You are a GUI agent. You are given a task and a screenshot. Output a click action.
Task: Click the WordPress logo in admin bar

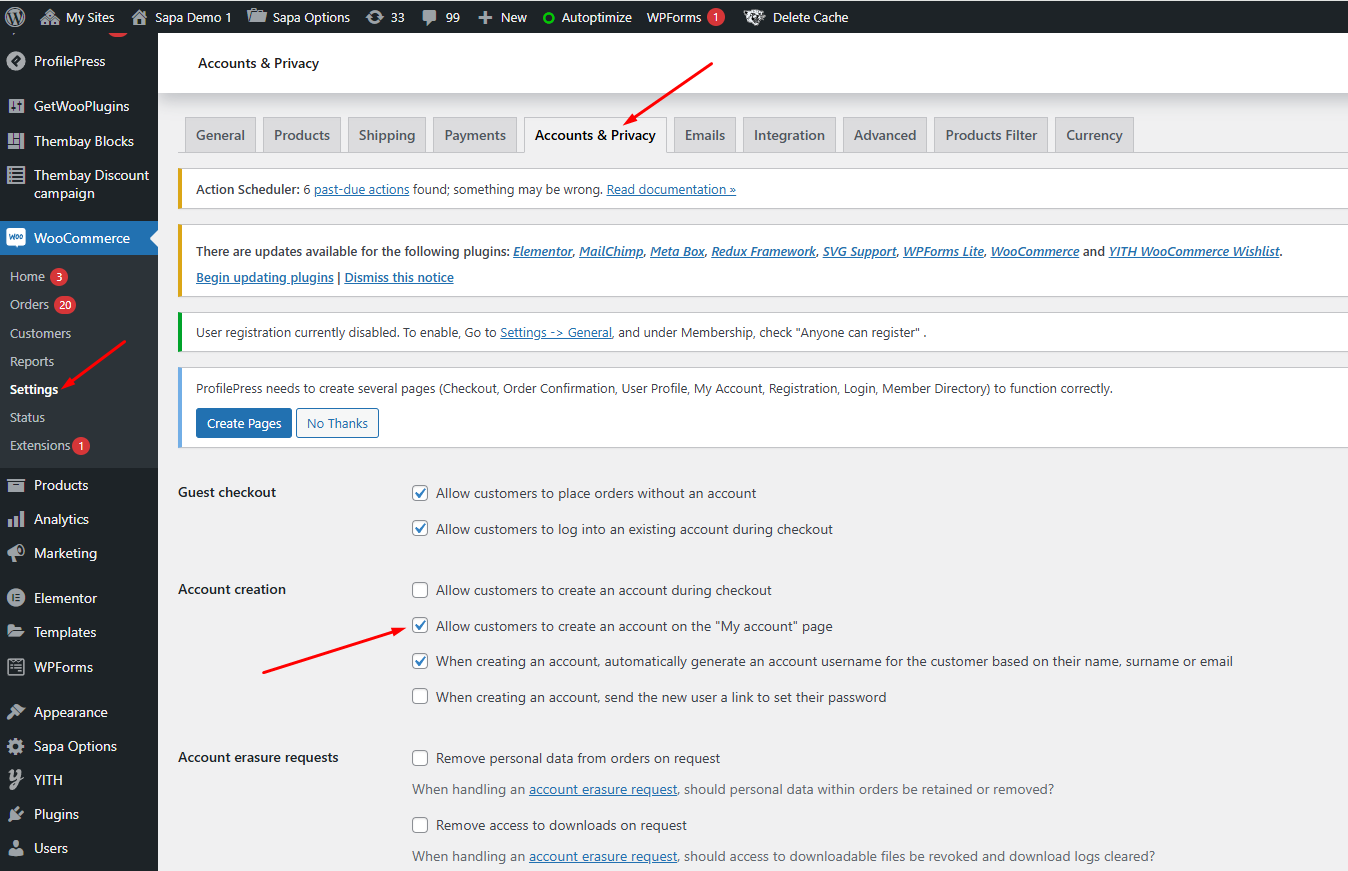[15, 17]
